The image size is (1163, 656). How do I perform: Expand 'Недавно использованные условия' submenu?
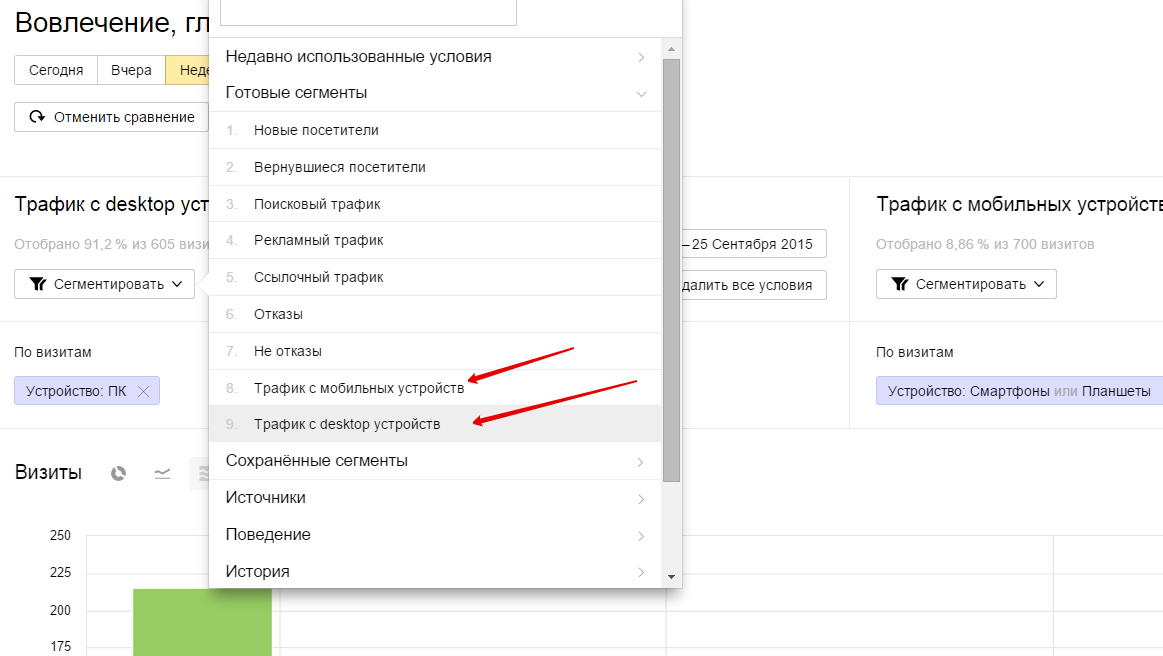click(435, 57)
